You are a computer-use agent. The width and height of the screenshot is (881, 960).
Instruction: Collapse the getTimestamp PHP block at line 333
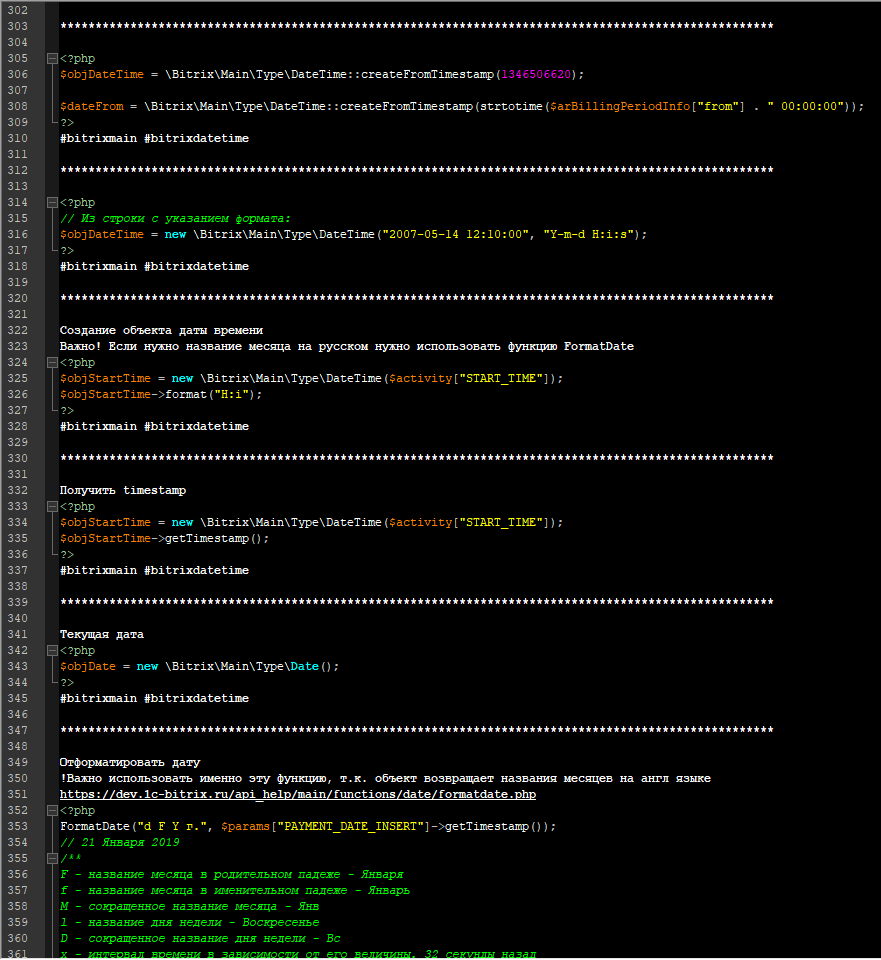pos(51,506)
